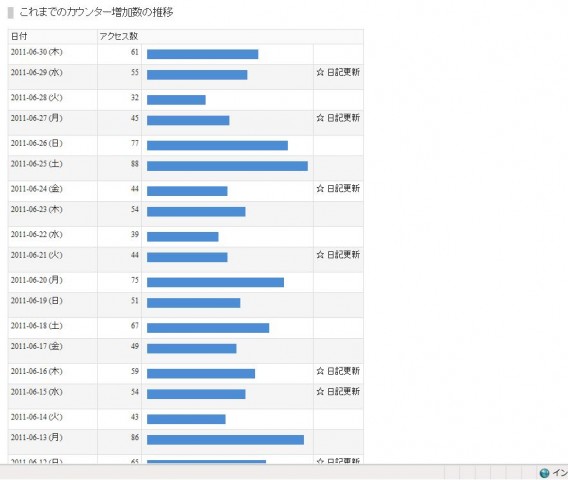Click the star icon for 2011-06-27
The width and height of the screenshot is (568, 480).
coord(320,118)
